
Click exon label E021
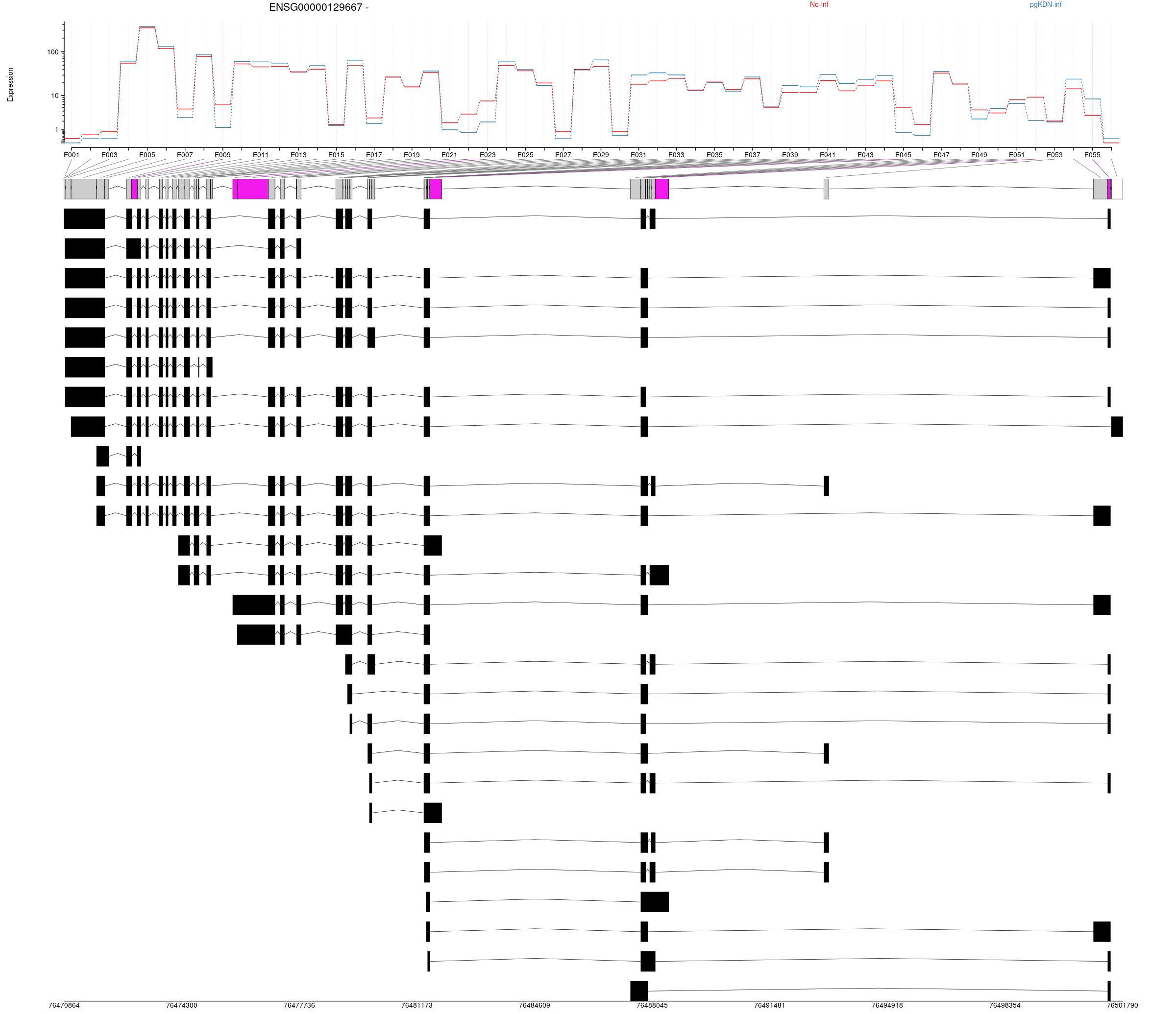coord(449,155)
